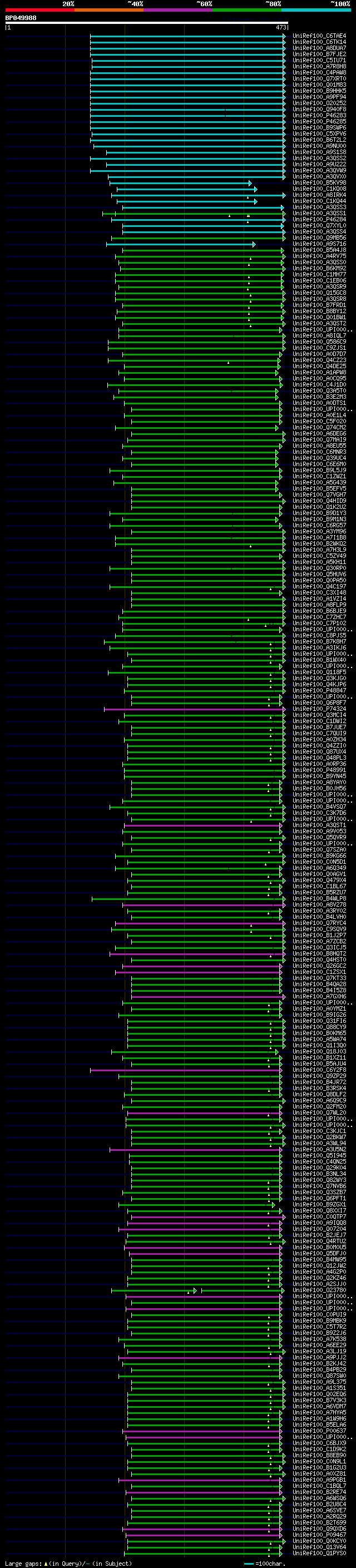Select hit label UniRef100_Q479X4

319,879
